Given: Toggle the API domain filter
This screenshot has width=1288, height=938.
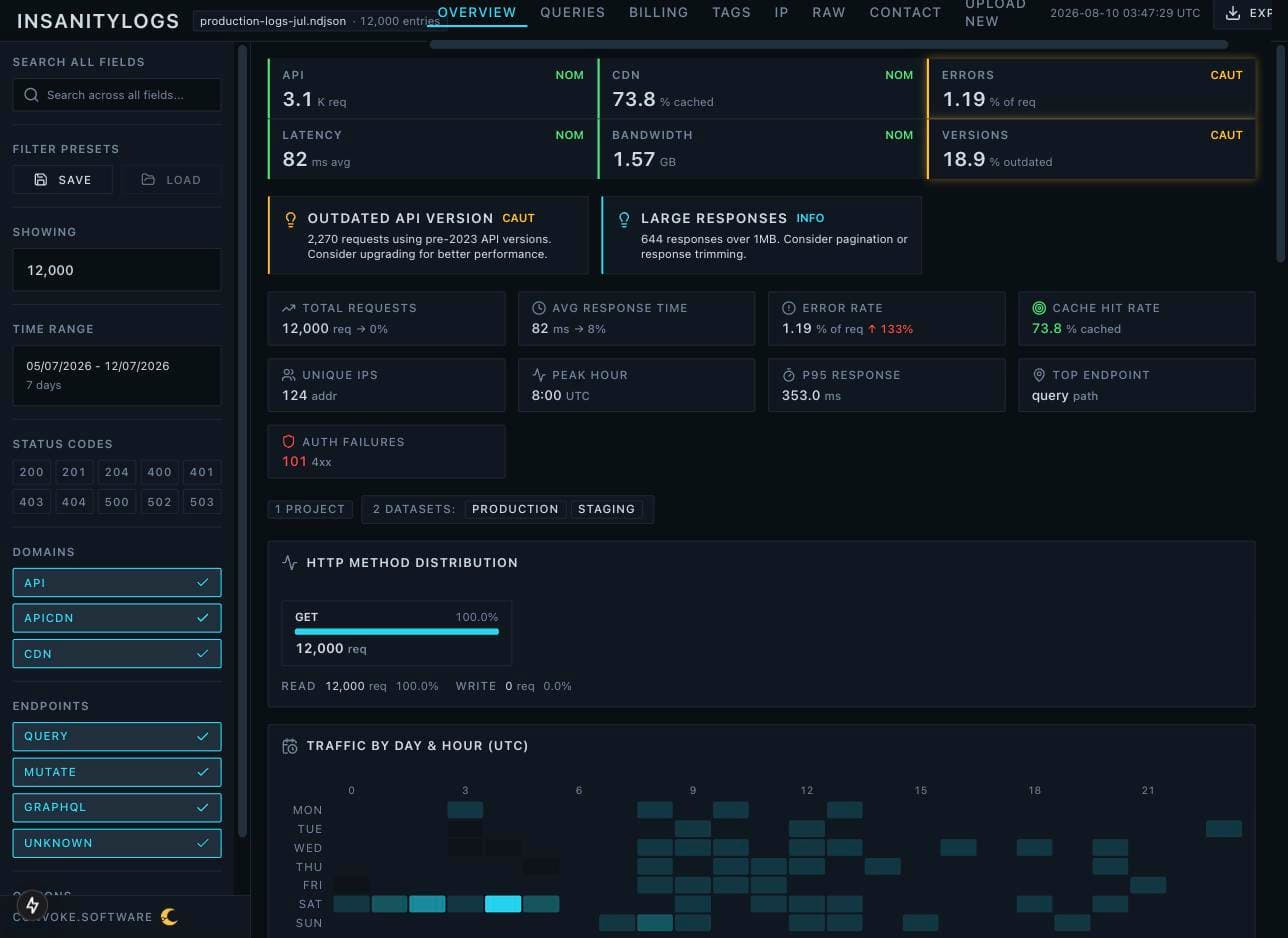Looking at the screenshot, I should click(117, 583).
